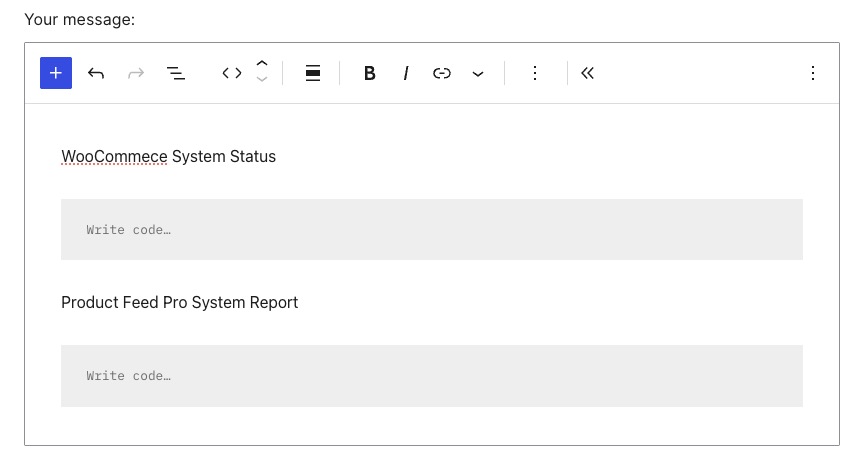Click the second Write code field
Image resolution: width=866 pixels, height=471 pixels.
tap(432, 376)
